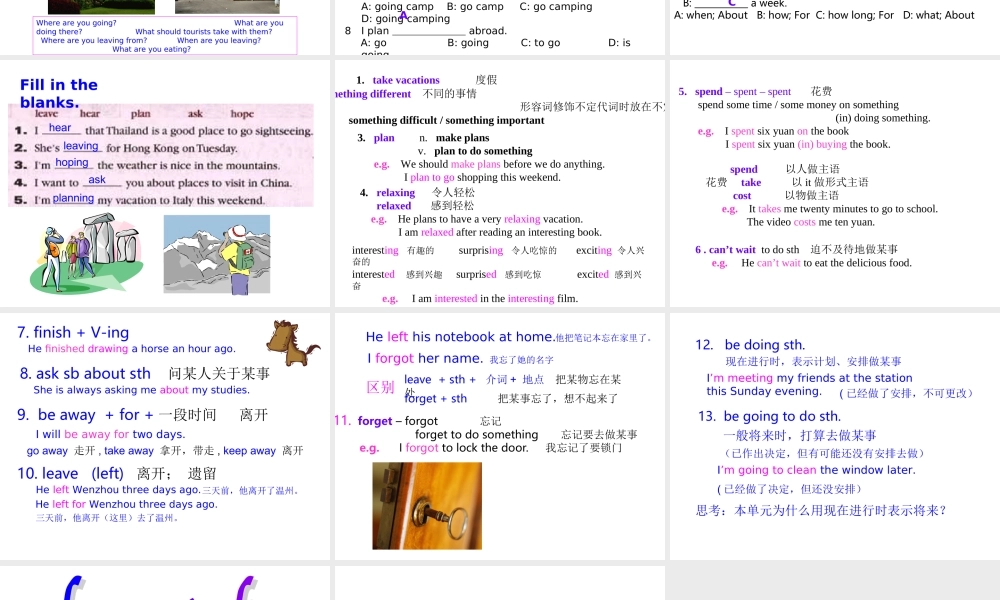Click 'I will be away for two days.' sentence
Screen dimensions: 1000x600
[x=110, y=434]
